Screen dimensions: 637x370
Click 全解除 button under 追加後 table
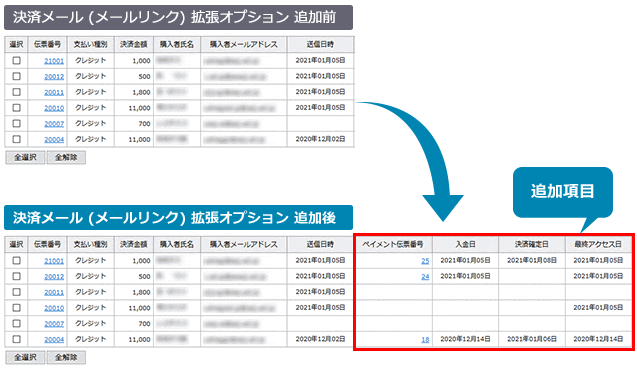click(66, 357)
